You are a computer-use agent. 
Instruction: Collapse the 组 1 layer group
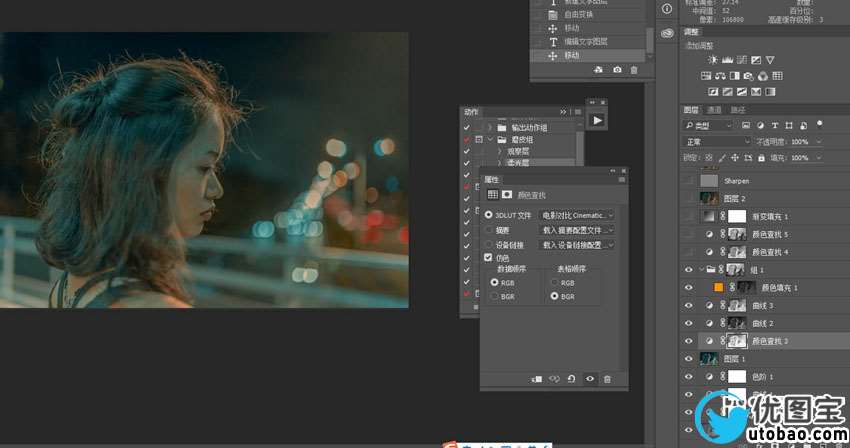click(701, 270)
